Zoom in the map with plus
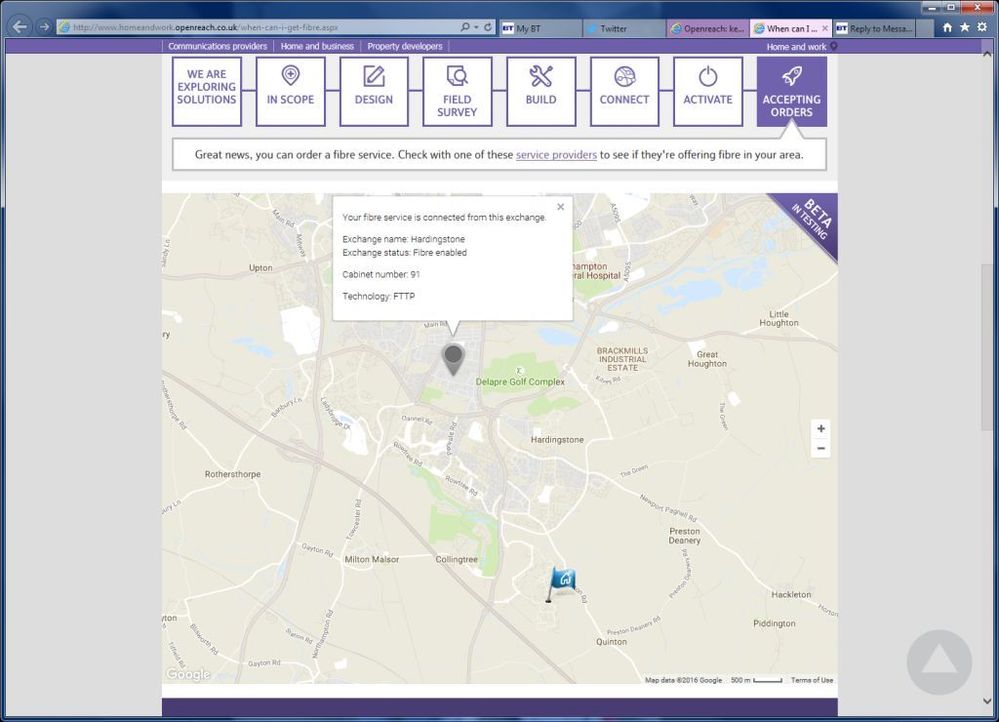 tap(821, 428)
